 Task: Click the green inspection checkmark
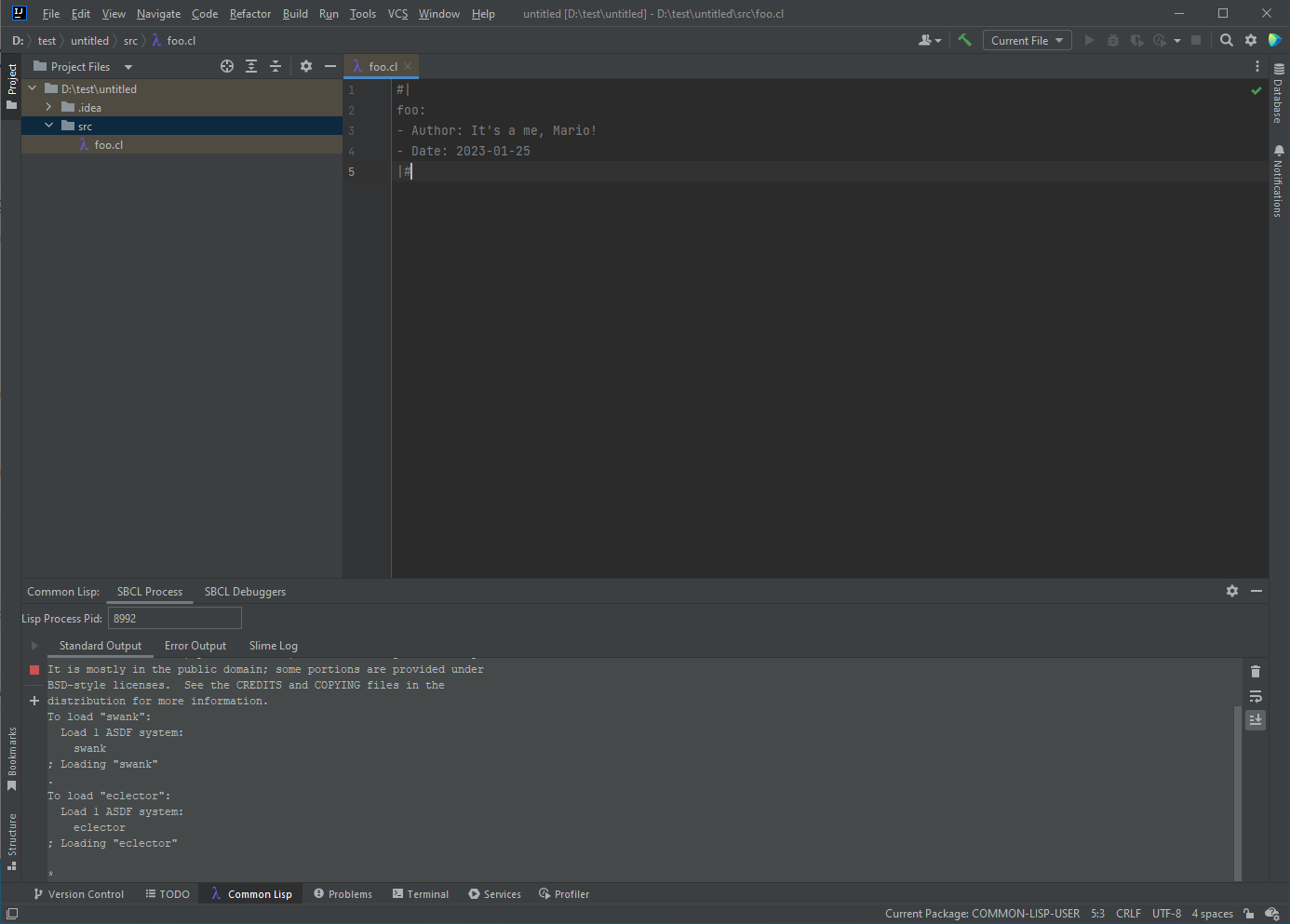pyautogui.click(x=1256, y=90)
